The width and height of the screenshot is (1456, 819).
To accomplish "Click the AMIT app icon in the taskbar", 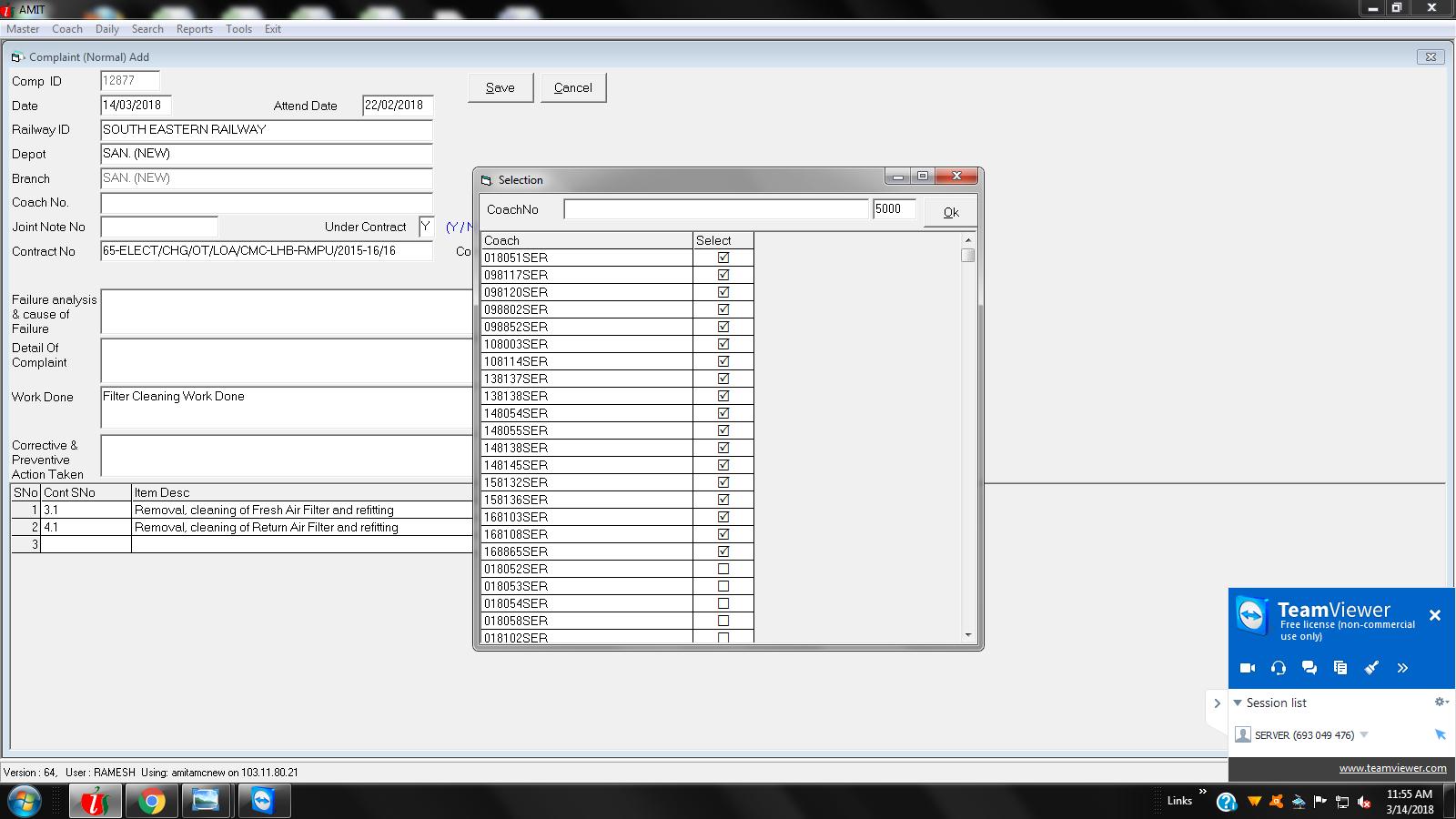I will click(x=96, y=801).
